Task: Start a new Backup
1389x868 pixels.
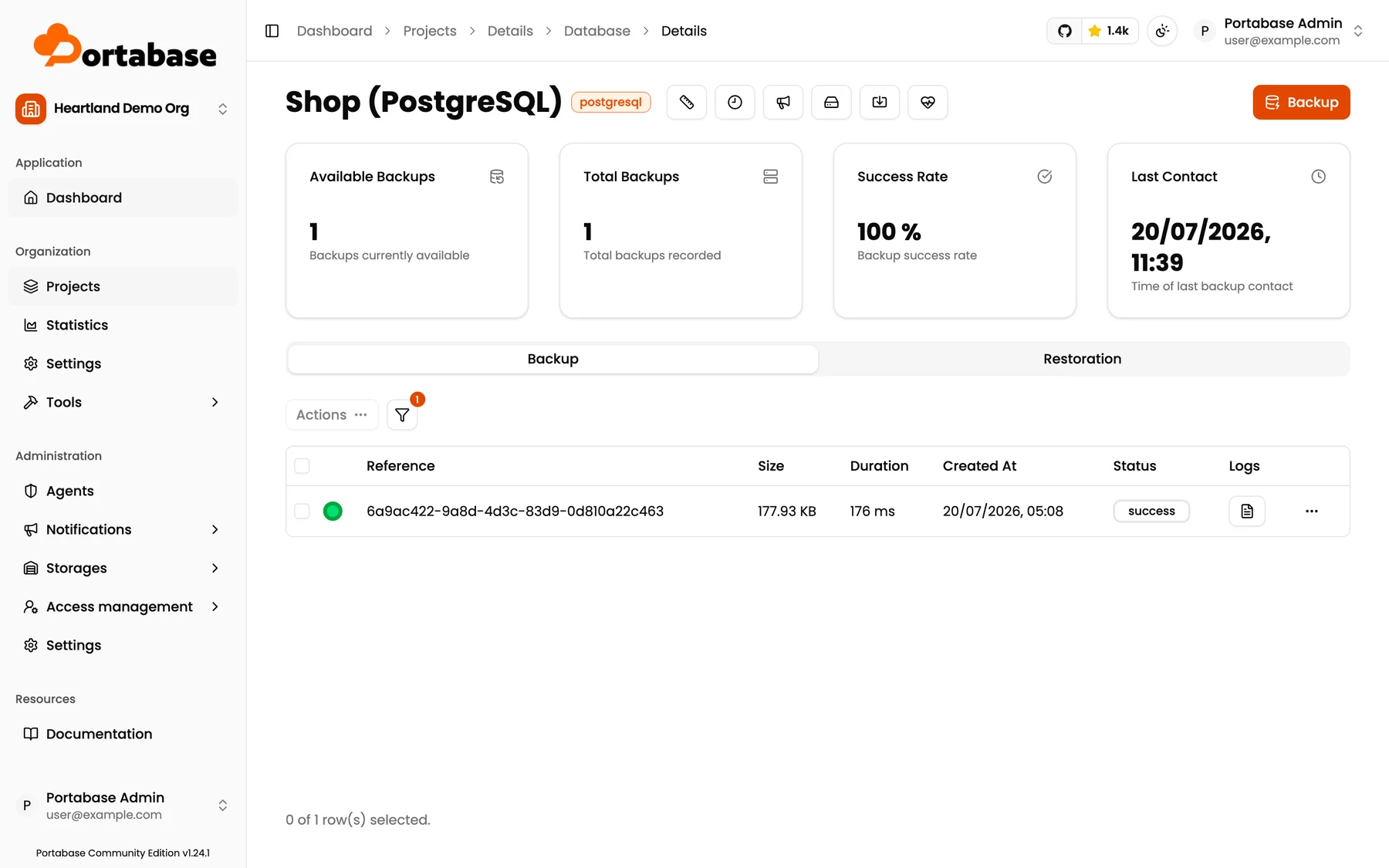Action: tap(1301, 102)
